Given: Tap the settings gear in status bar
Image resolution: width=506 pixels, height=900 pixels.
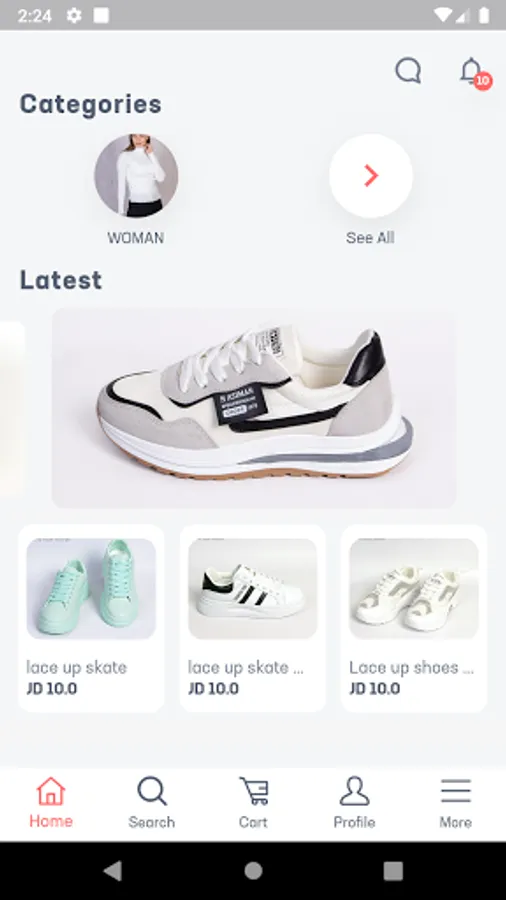Looking at the screenshot, I should [x=74, y=15].
